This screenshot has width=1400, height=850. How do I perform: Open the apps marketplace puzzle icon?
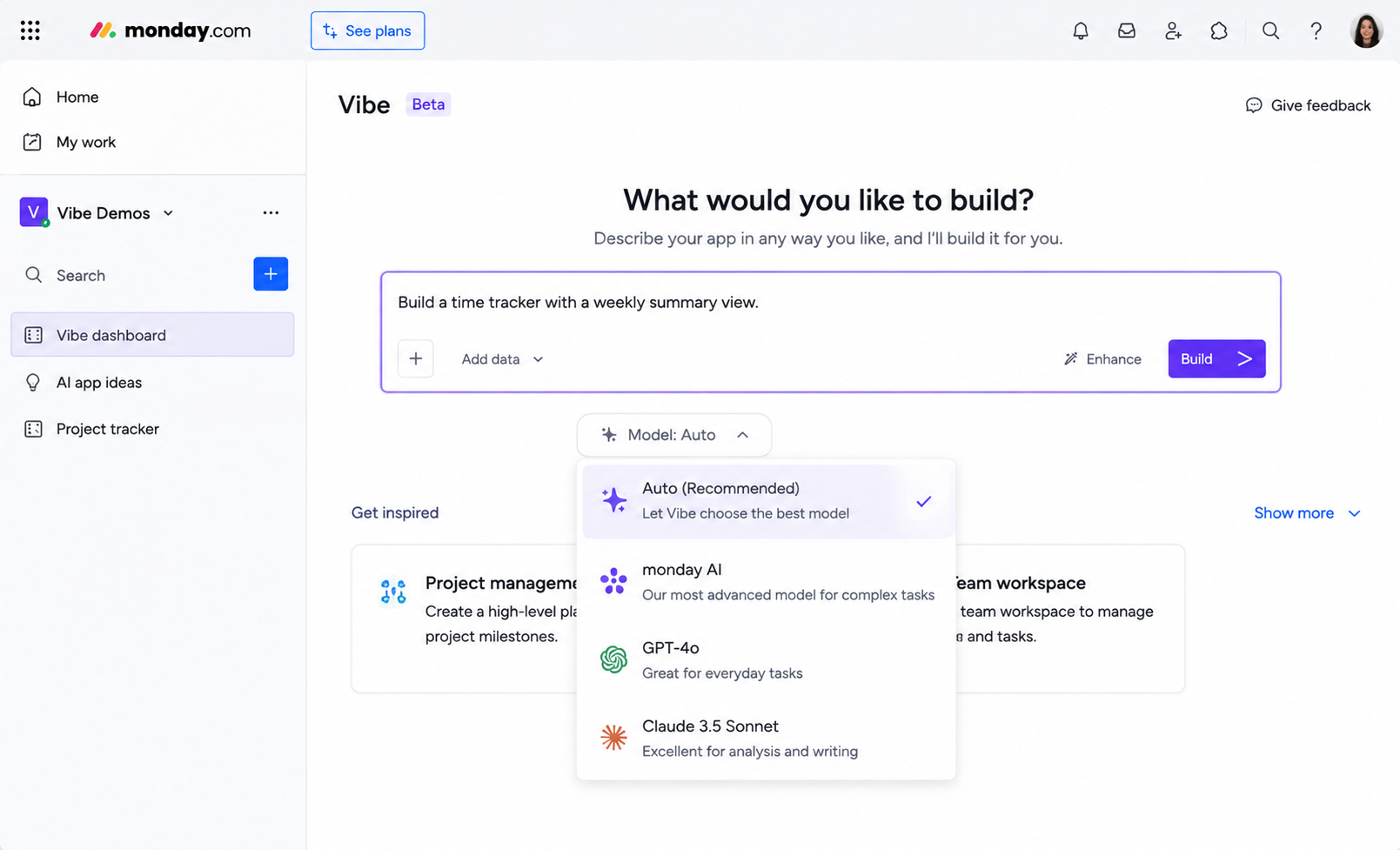click(1219, 30)
